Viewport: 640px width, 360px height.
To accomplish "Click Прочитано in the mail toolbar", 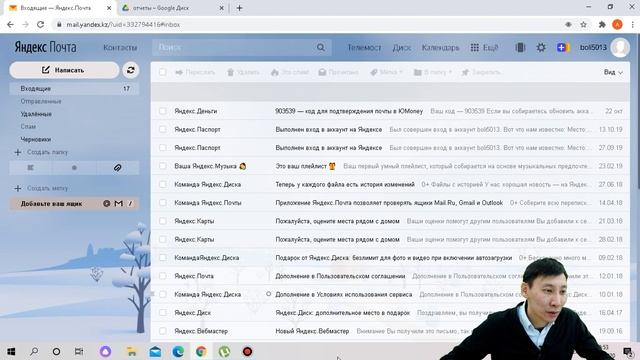I will click(x=338, y=72).
